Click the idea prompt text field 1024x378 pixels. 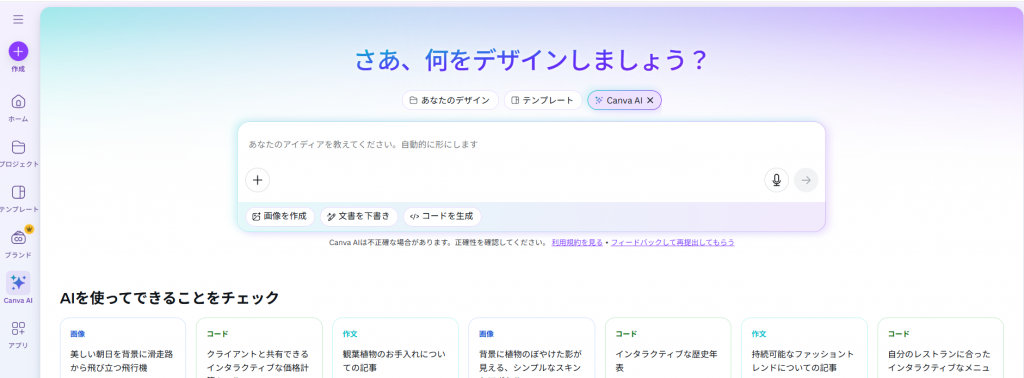click(x=532, y=144)
